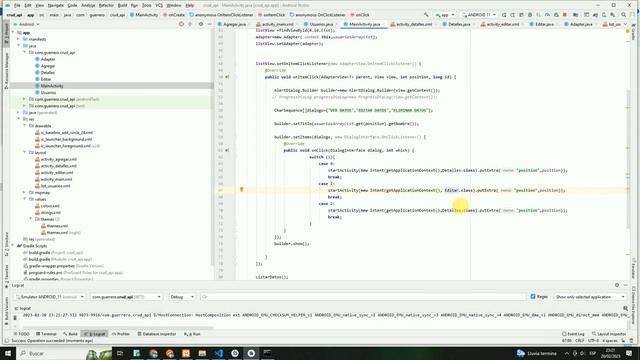Hide the Project panel with the minus icon
The height and width of the screenshot is (360, 640).
[x=210, y=24]
